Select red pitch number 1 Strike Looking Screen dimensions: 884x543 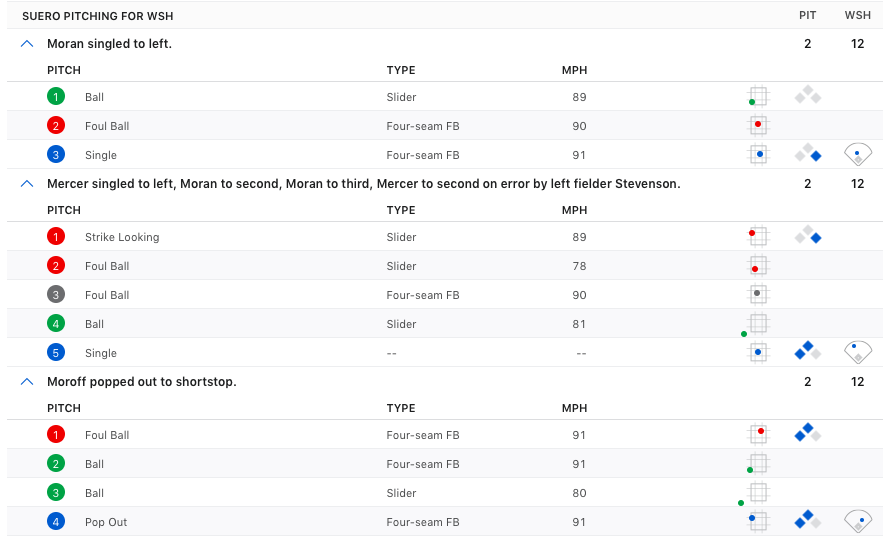coord(56,236)
